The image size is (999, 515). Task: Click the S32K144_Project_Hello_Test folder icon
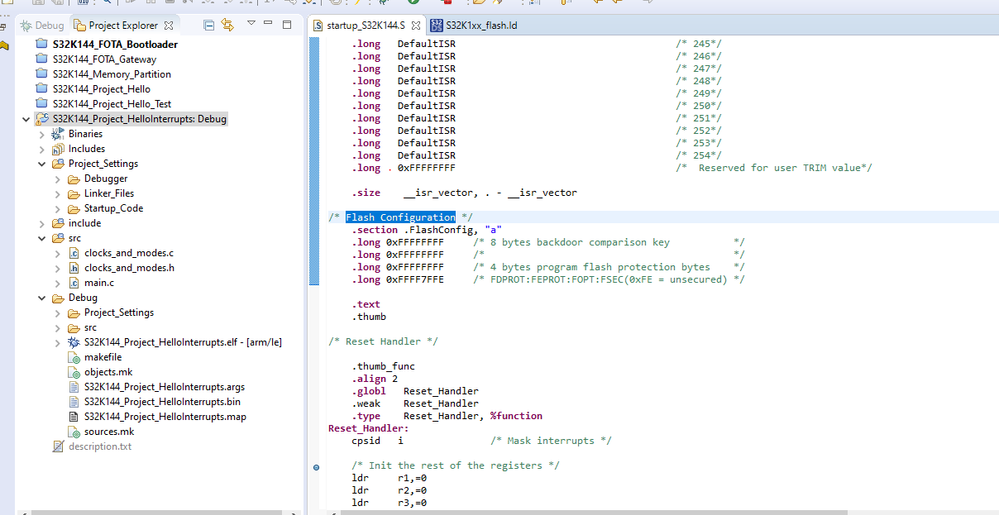[x=41, y=103]
